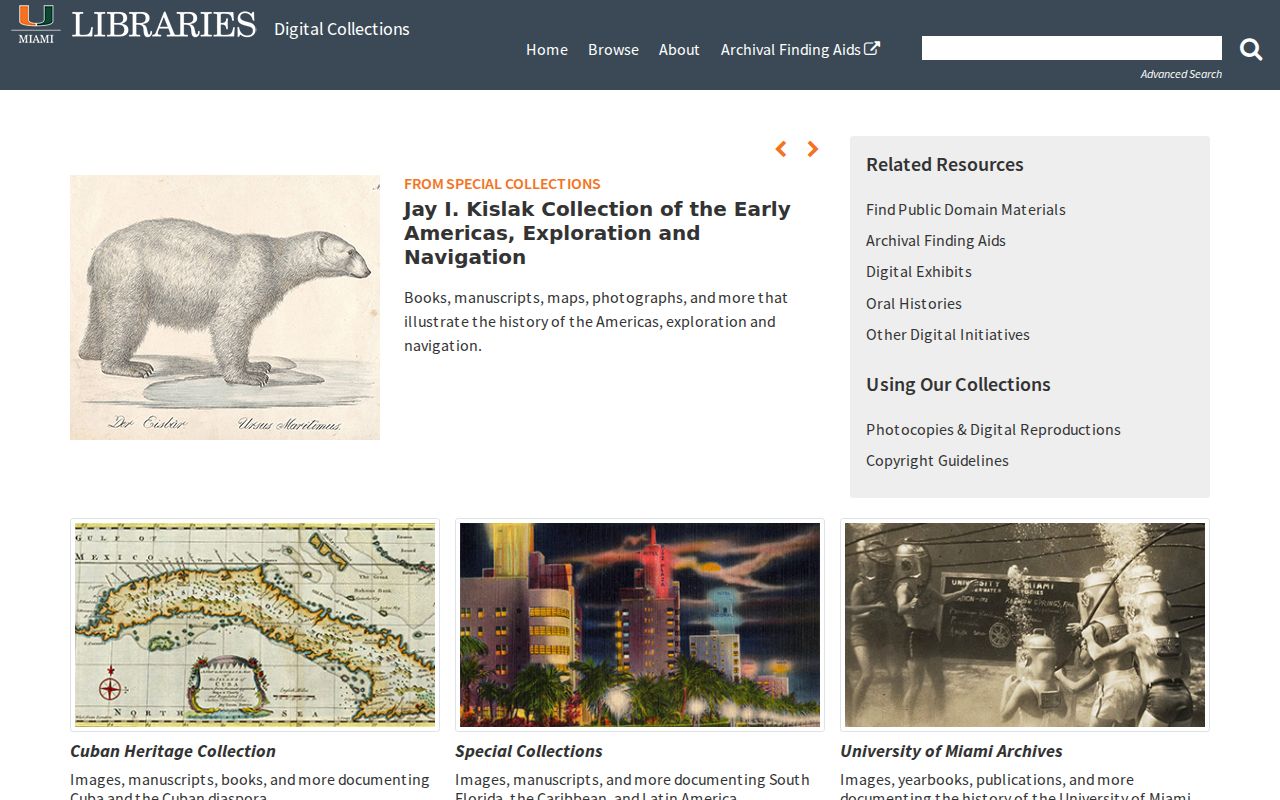Open the Copyright Guidelines link
The width and height of the screenshot is (1280, 800).
937,460
